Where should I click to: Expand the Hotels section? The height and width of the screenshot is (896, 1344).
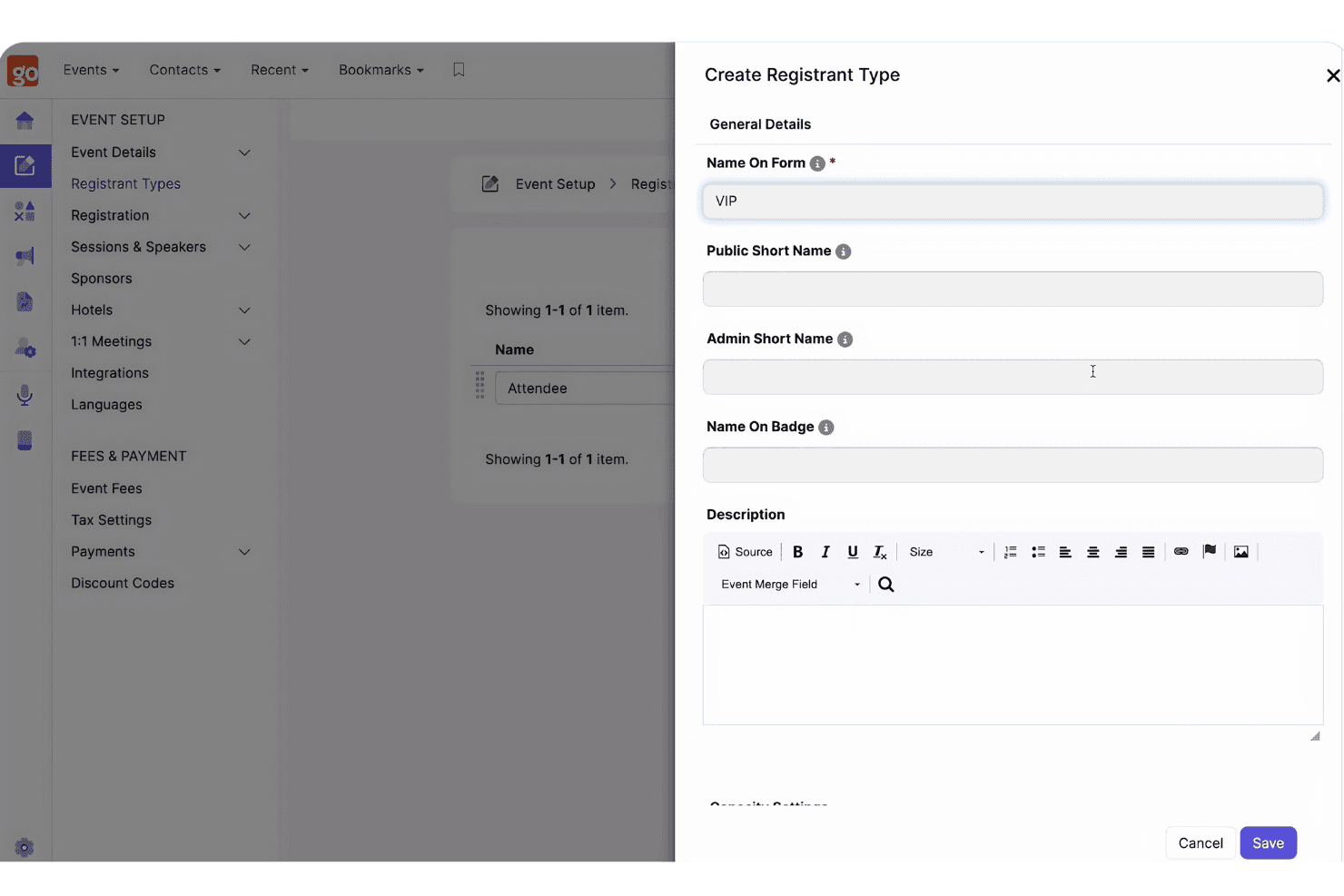[244, 310]
